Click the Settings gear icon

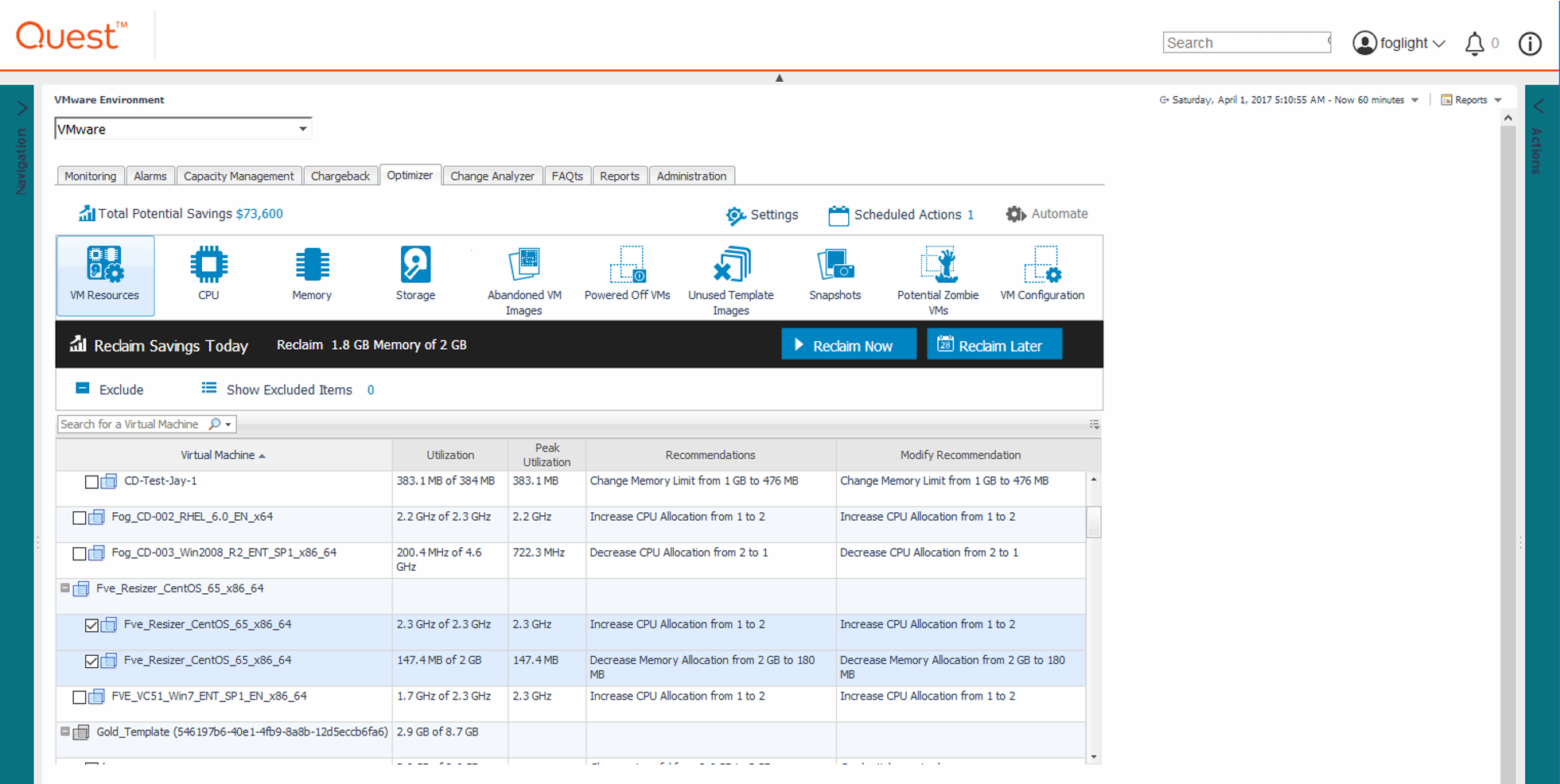point(736,215)
